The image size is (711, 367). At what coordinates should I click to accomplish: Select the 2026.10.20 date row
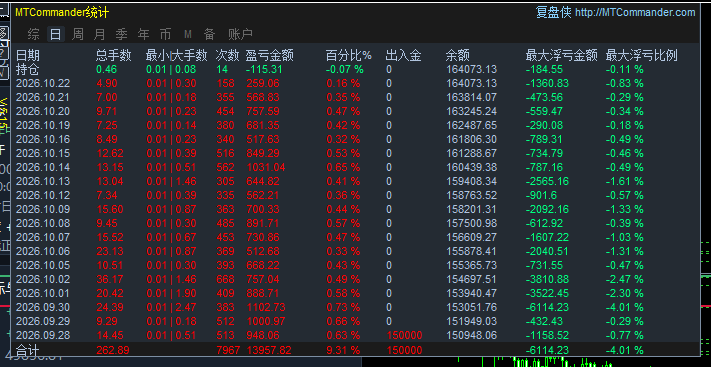(x=43, y=112)
